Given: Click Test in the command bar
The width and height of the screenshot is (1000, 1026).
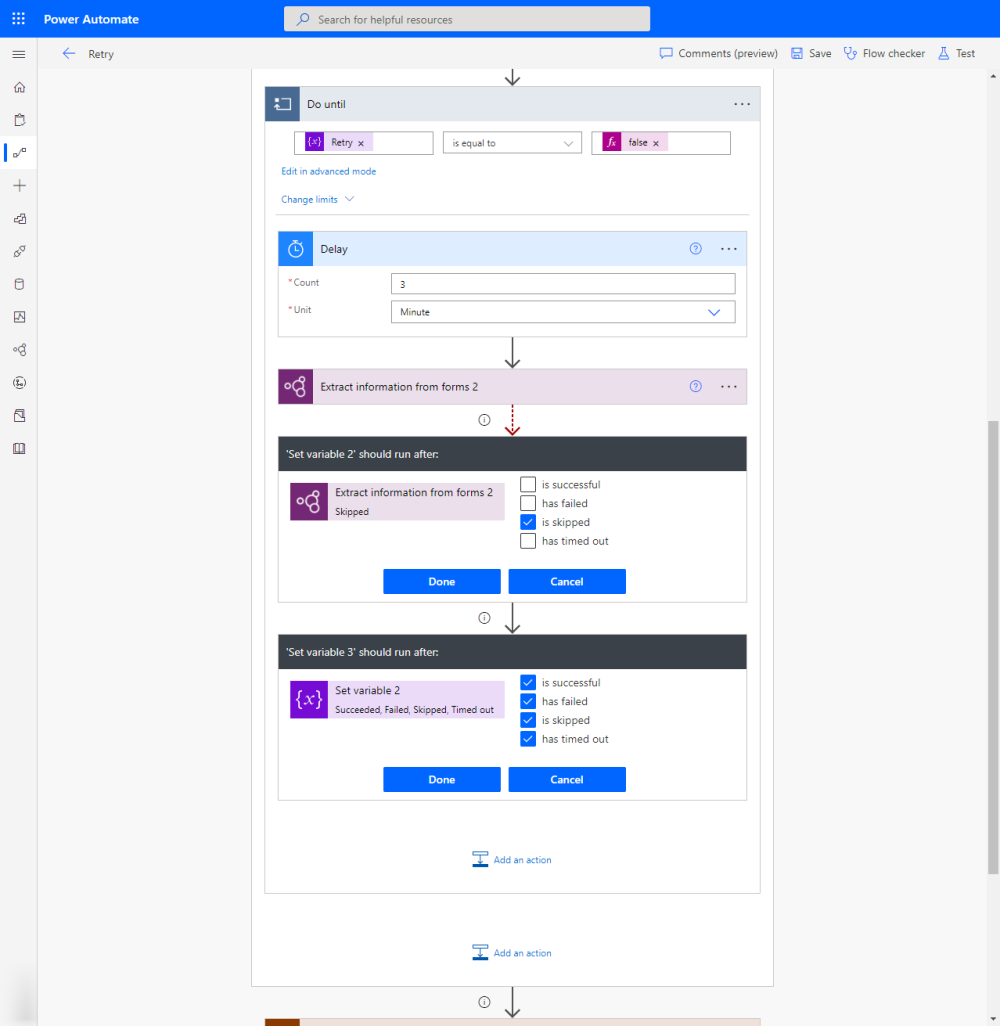Looking at the screenshot, I should pos(956,54).
